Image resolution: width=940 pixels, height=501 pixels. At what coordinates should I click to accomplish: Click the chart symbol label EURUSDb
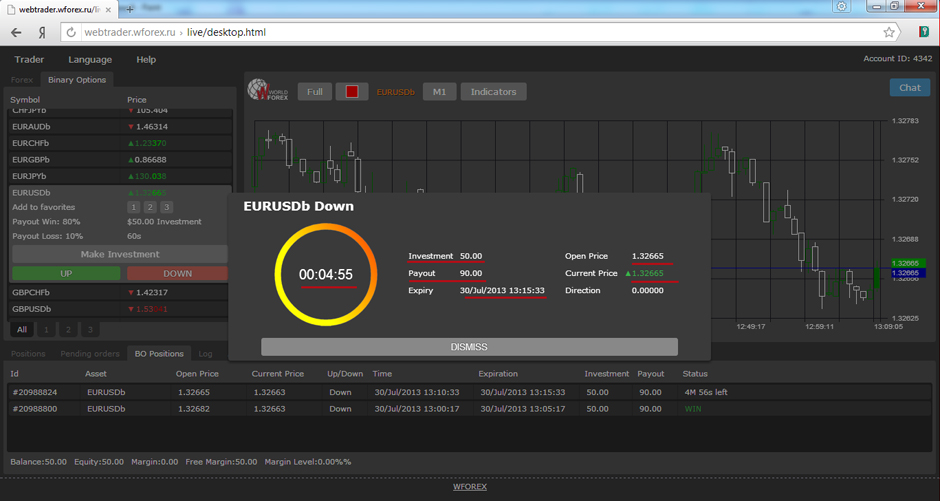(x=396, y=92)
